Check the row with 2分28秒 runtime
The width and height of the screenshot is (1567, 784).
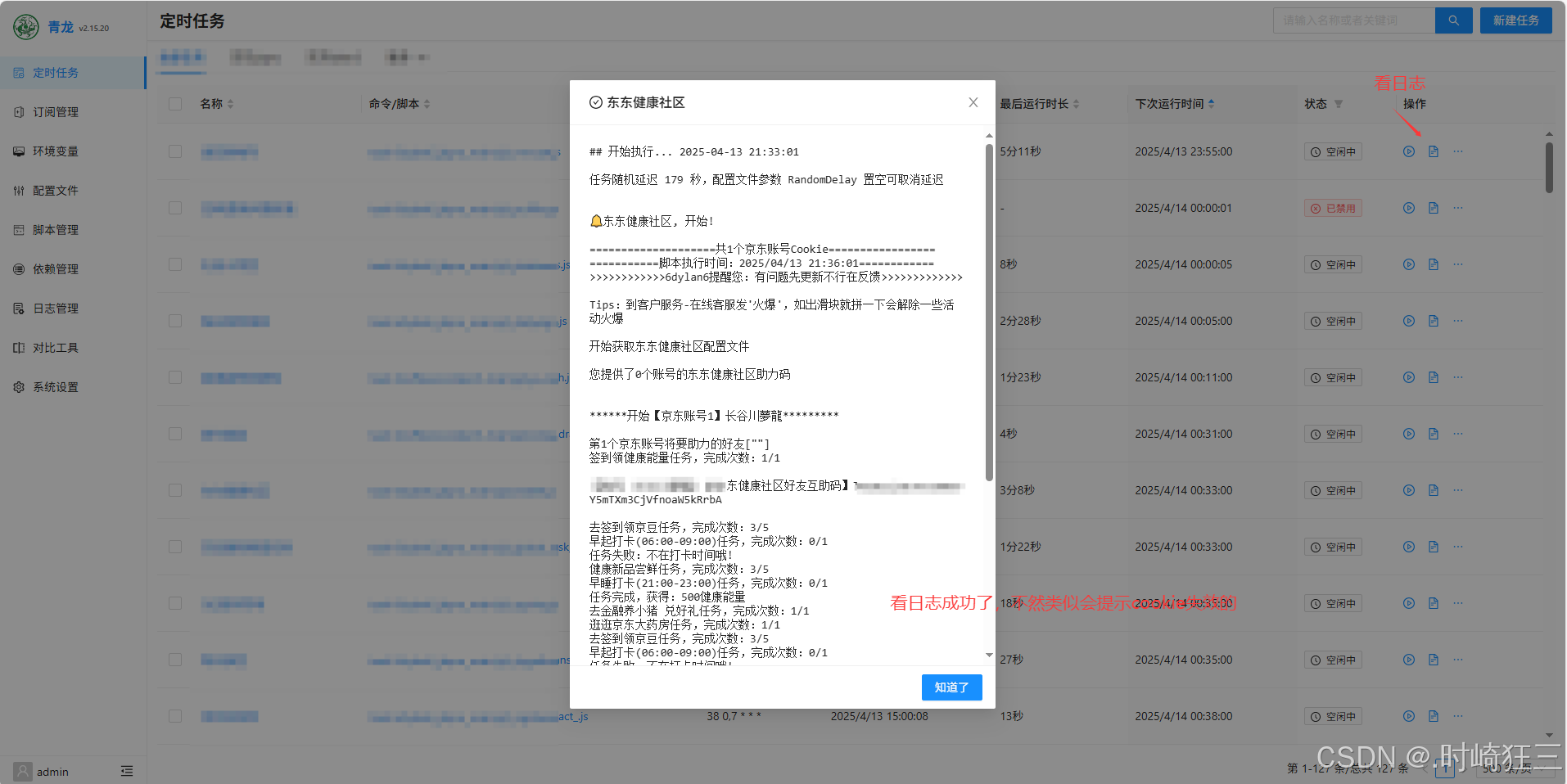(175, 321)
